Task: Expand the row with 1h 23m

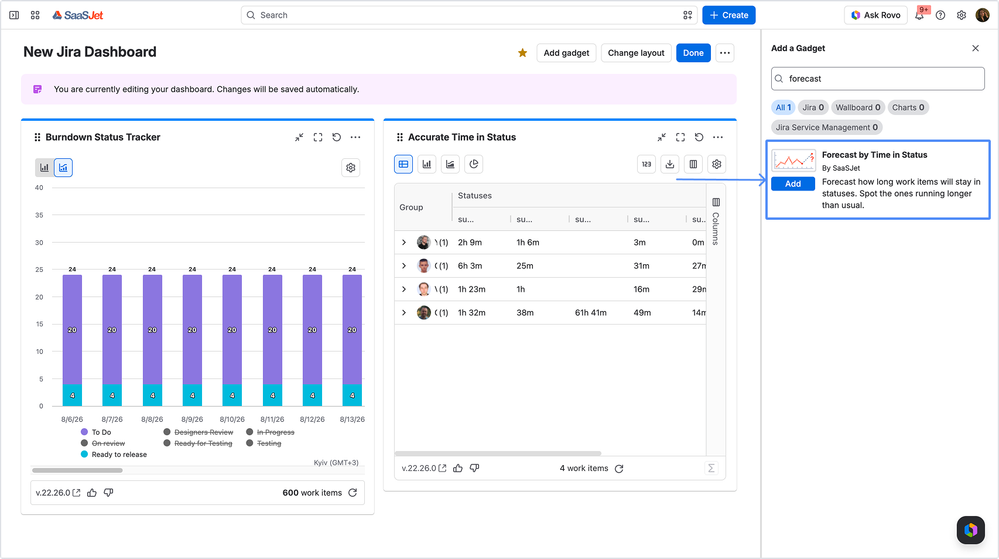Action: pyautogui.click(x=404, y=289)
